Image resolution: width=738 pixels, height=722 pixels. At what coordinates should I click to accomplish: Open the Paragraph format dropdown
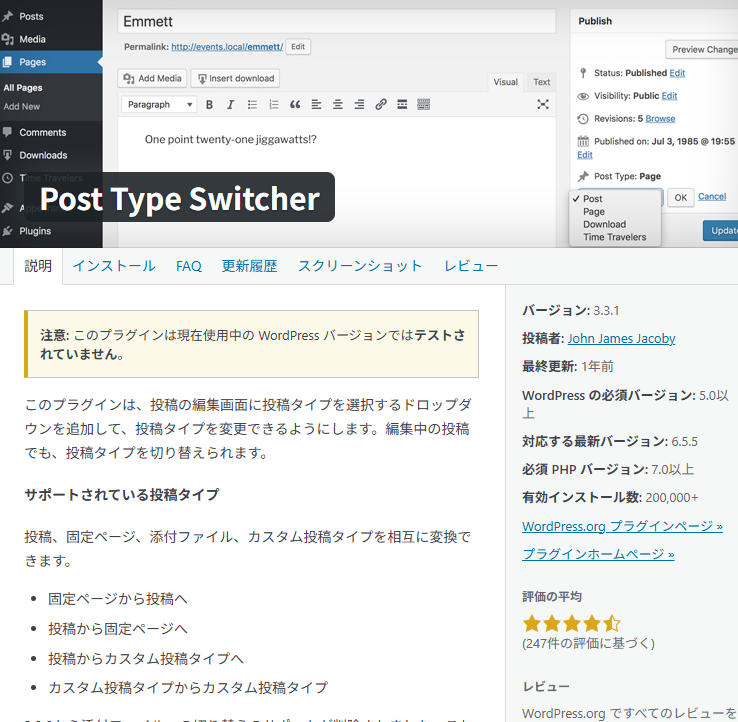click(x=160, y=104)
